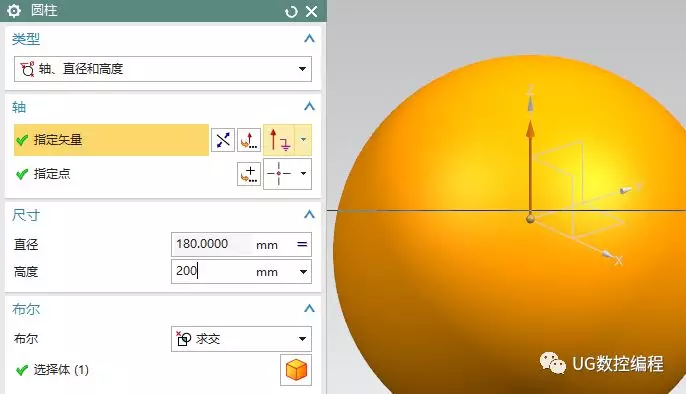
Task: Click the 高度 input field
Action: point(212,272)
